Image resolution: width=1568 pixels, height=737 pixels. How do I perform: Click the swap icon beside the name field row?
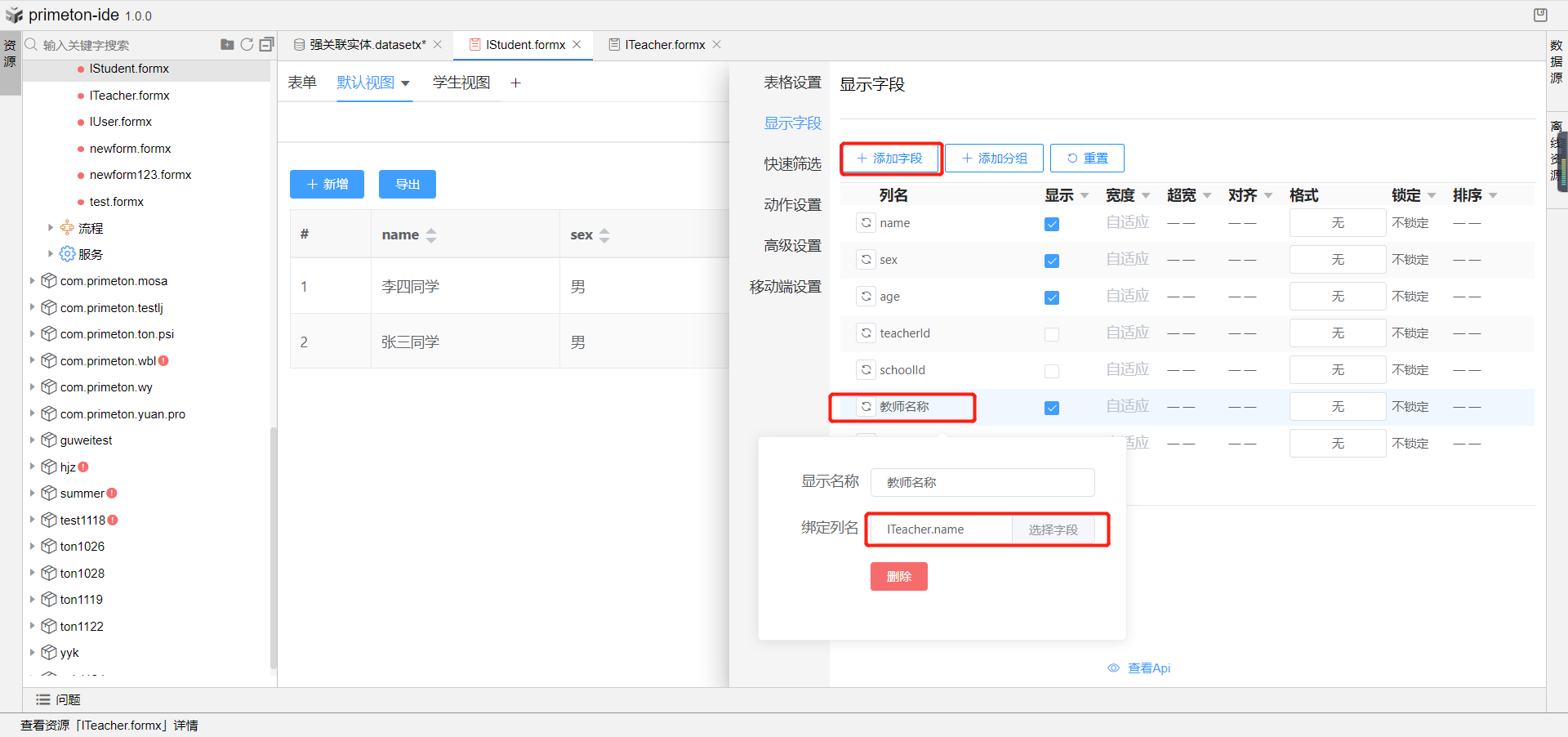coord(866,222)
